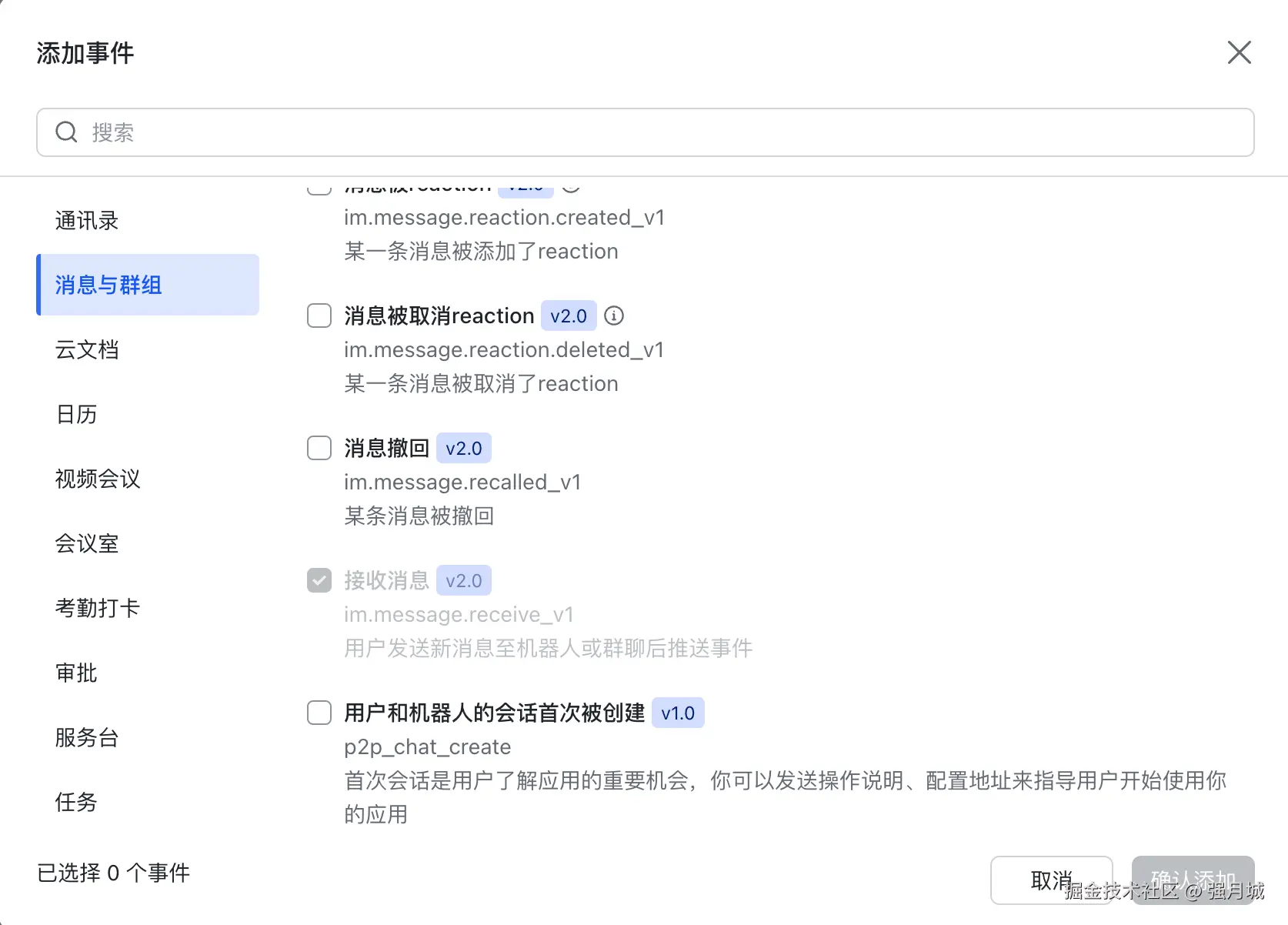Open the 通讯录 category

pyautogui.click(x=87, y=221)
